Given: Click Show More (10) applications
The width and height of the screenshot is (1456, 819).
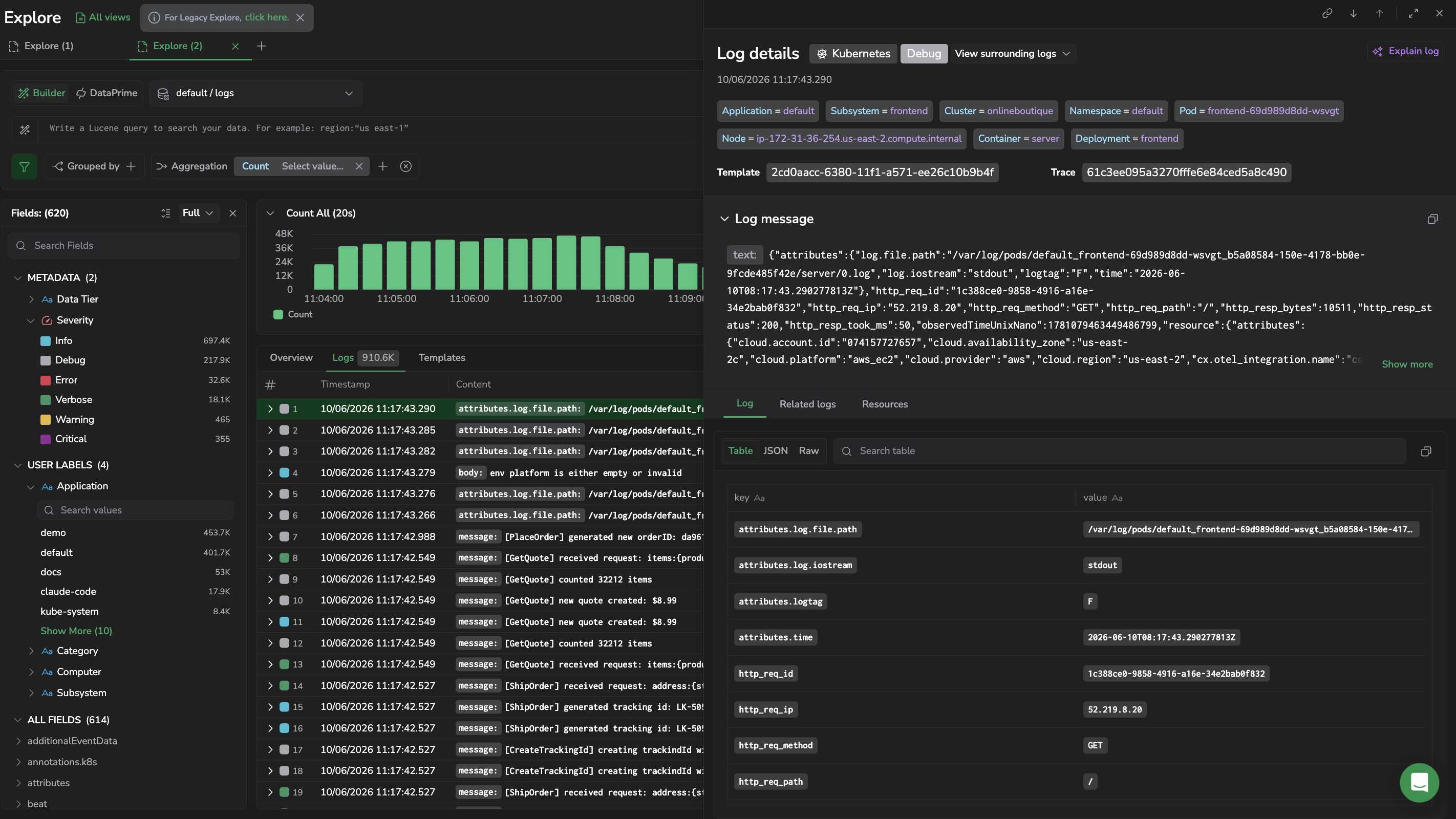Looking at the screenshot, I should [x=76, y=631].
